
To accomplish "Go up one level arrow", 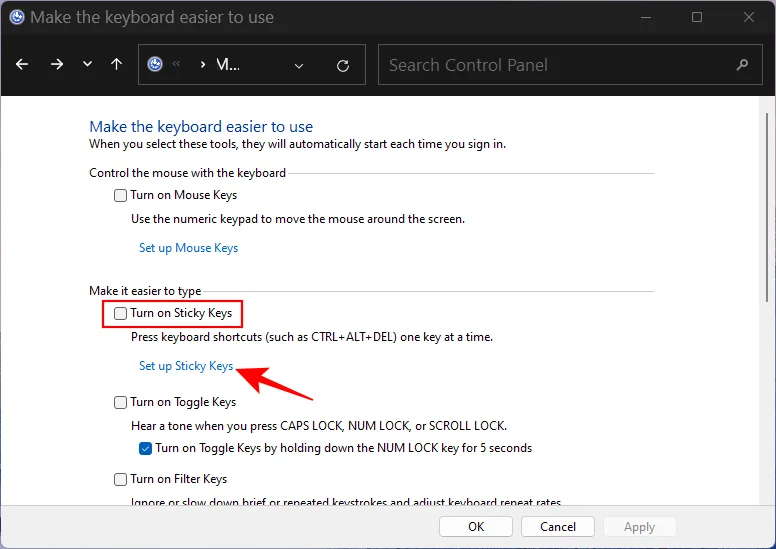I will pyautogui.click(x=117, y=64).
